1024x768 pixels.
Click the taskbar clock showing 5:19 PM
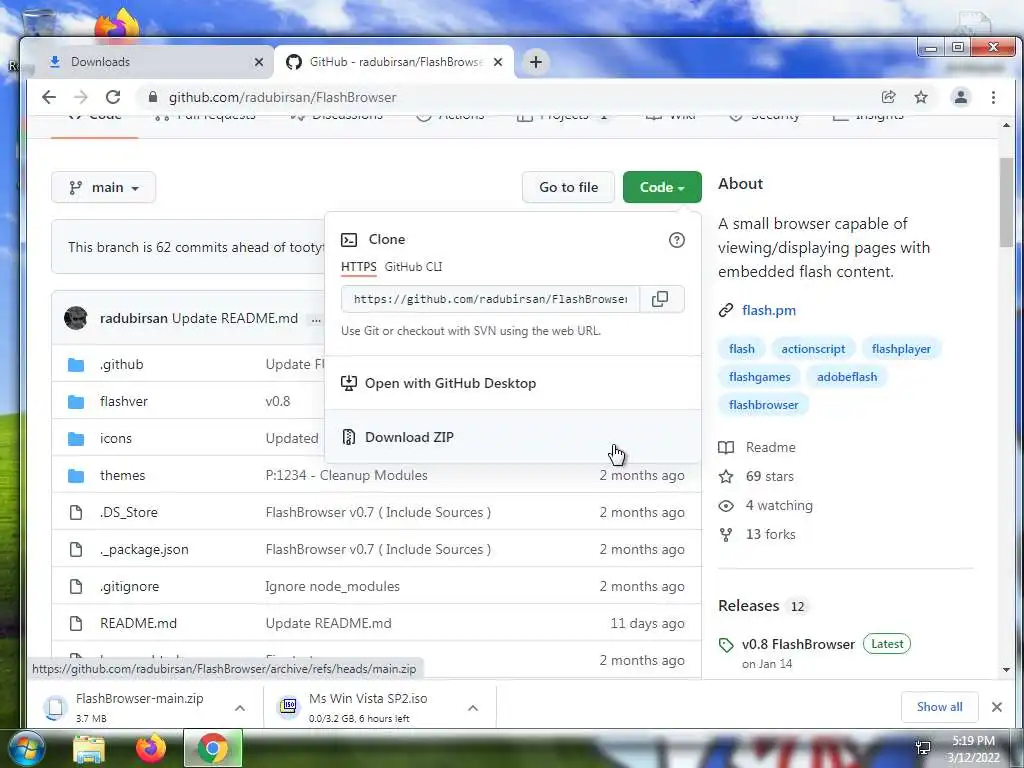(973, 749)
